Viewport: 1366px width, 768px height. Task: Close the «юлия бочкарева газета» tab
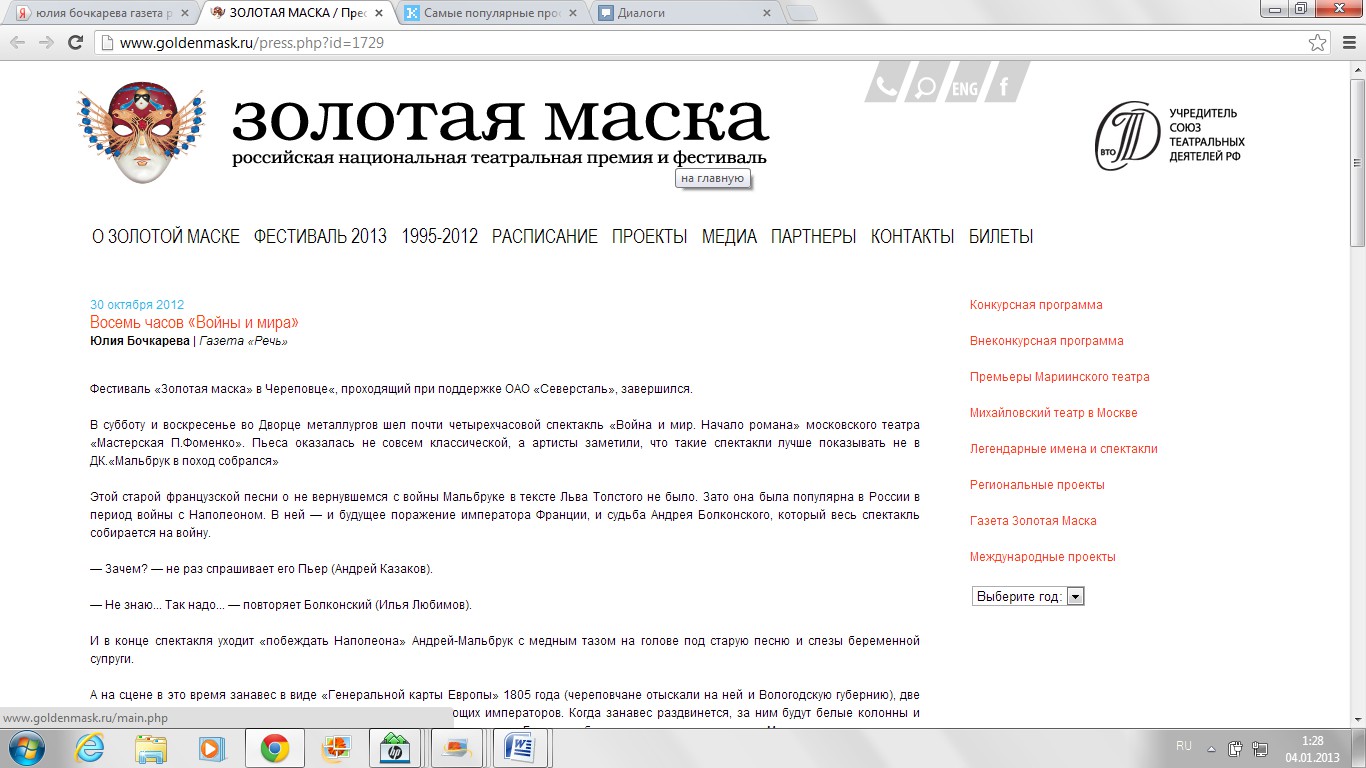point(186,13)
